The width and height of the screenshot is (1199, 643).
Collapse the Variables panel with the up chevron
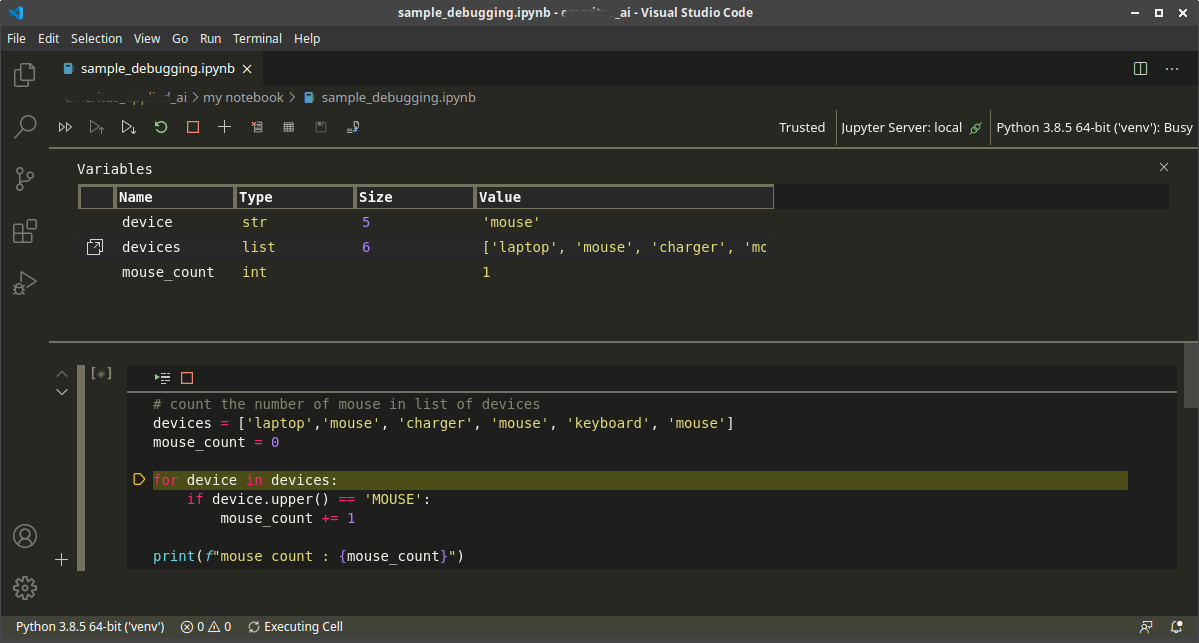[61, 373]
